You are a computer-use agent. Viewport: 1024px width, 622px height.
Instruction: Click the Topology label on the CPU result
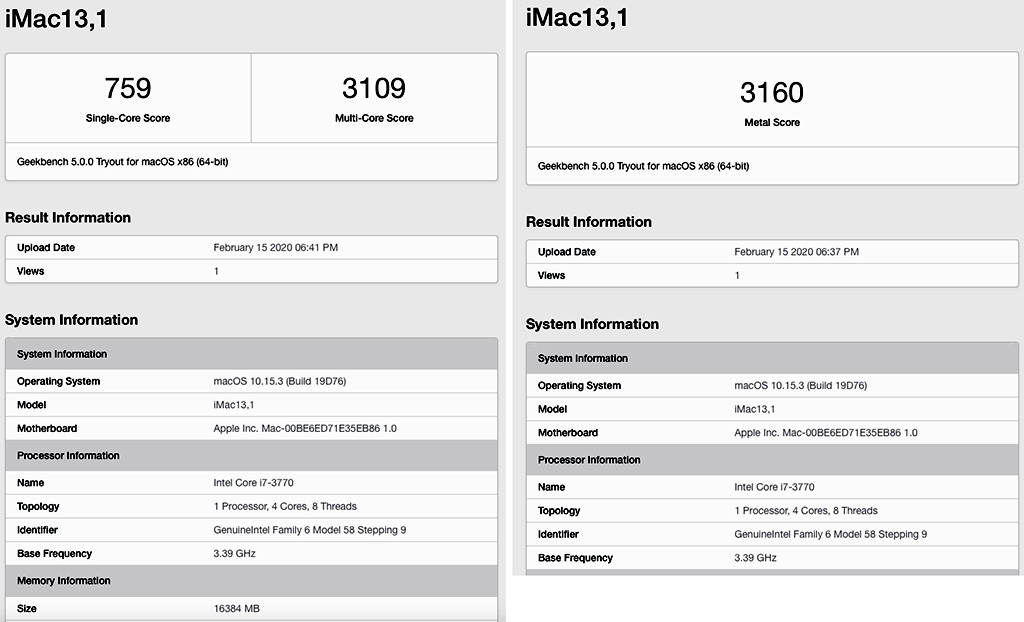[38, 506]
